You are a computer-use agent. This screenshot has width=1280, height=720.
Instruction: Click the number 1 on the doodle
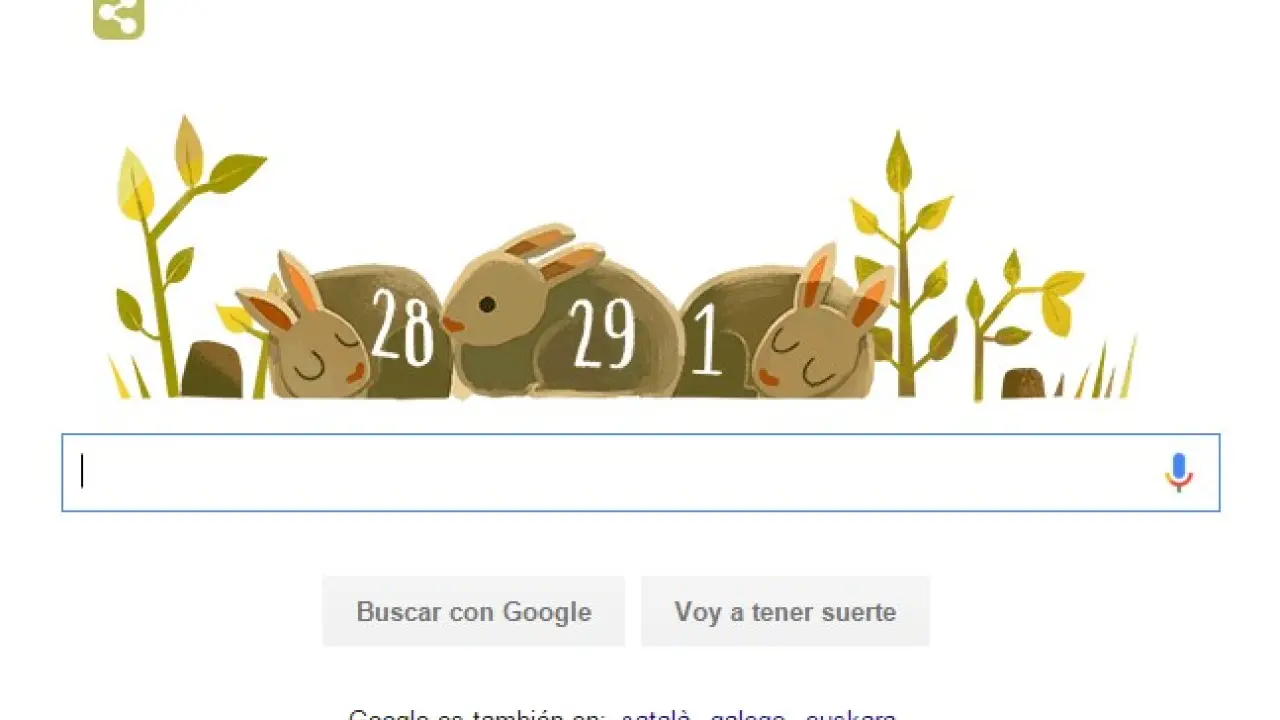coord(706,340)
